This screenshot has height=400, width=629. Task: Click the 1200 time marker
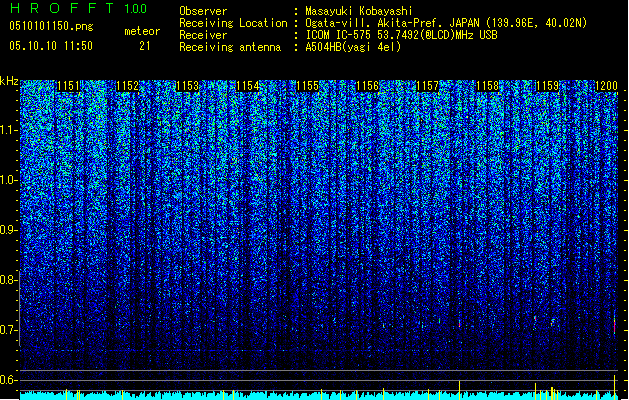[x=607, y=86]
